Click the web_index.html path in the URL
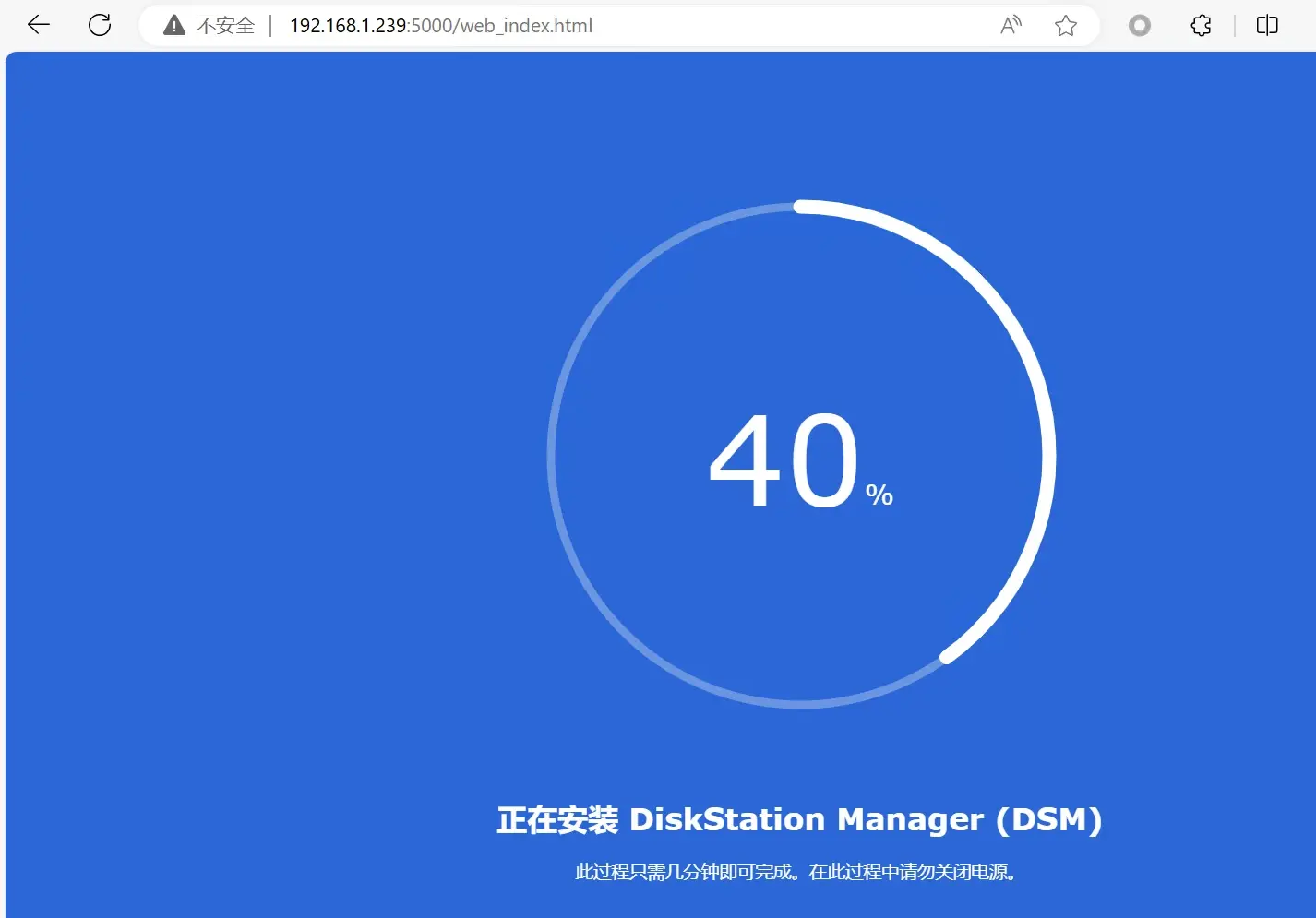The height and width of the screenshot is (918, 1316). [x=526, y=26]
